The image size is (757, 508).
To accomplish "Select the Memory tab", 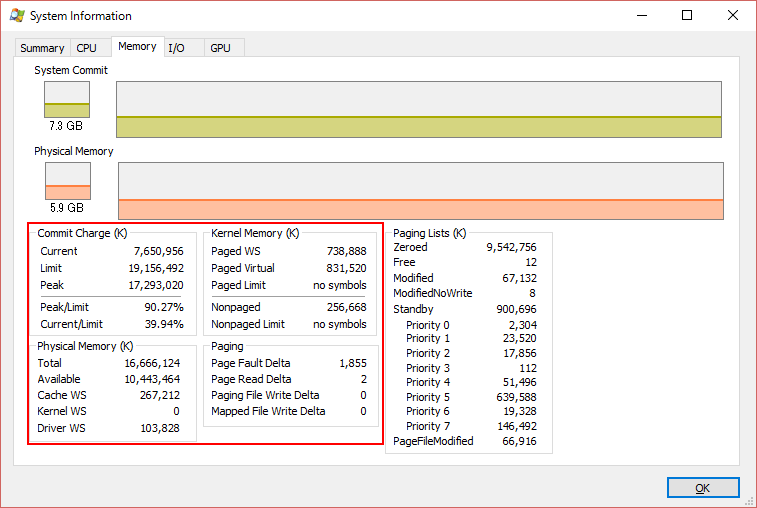I will (x=138, y=46).
